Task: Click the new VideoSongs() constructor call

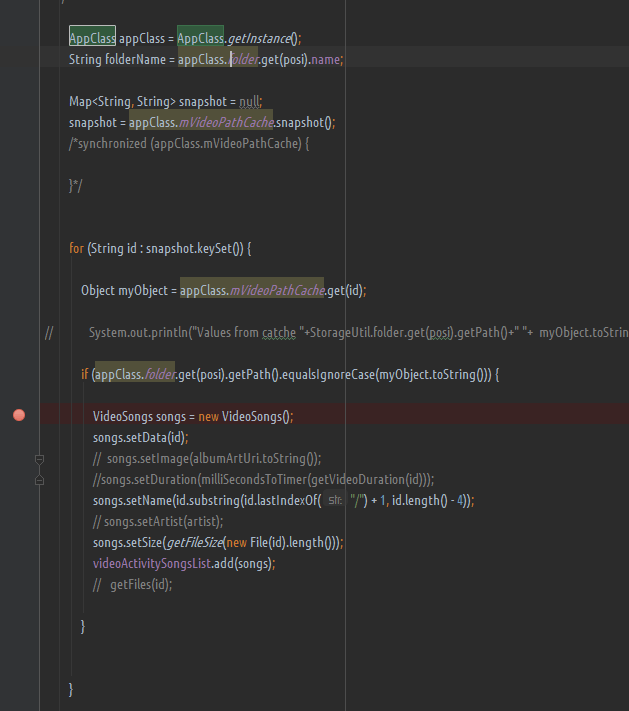Action: coord(245,416)
